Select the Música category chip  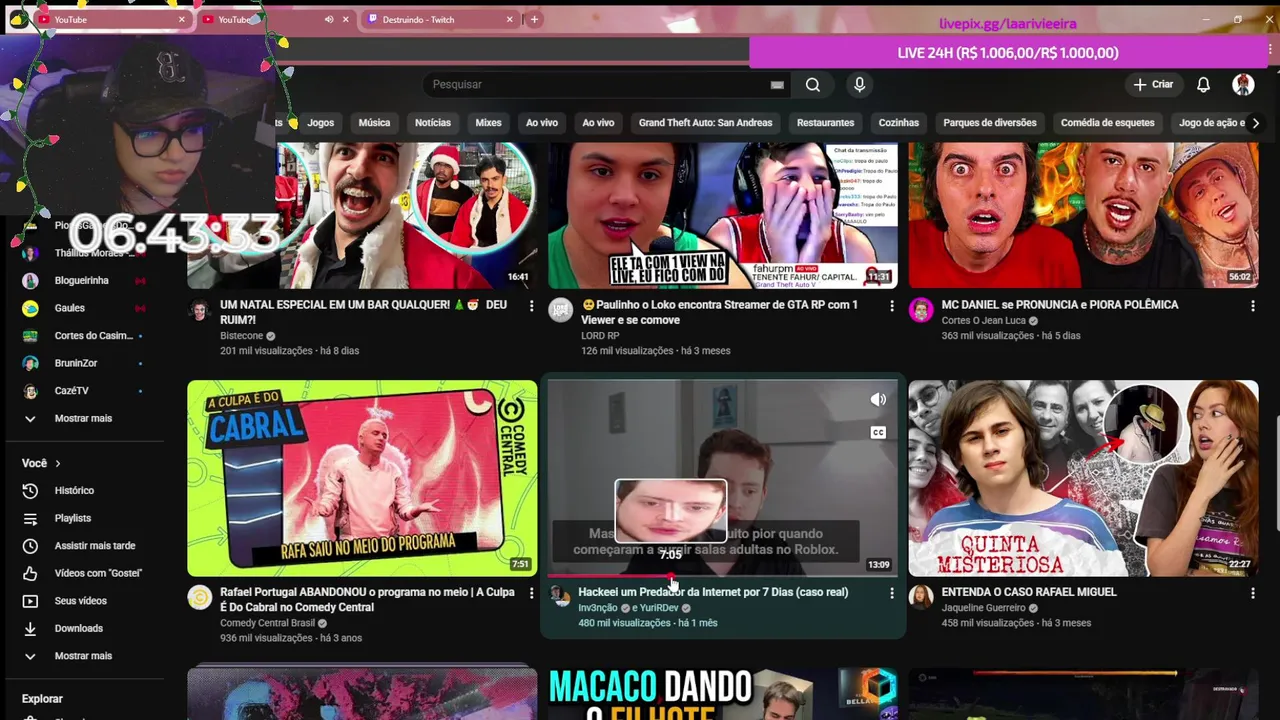(x=374, y=123)
